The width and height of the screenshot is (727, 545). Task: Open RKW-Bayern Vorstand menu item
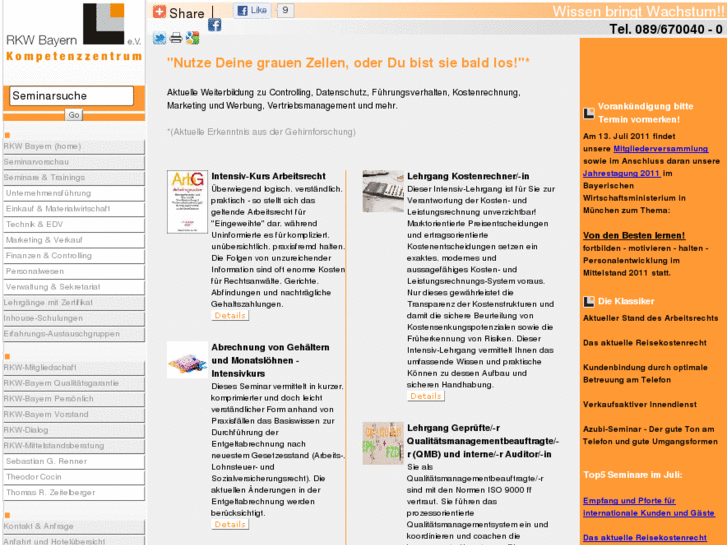click(74, 415)
